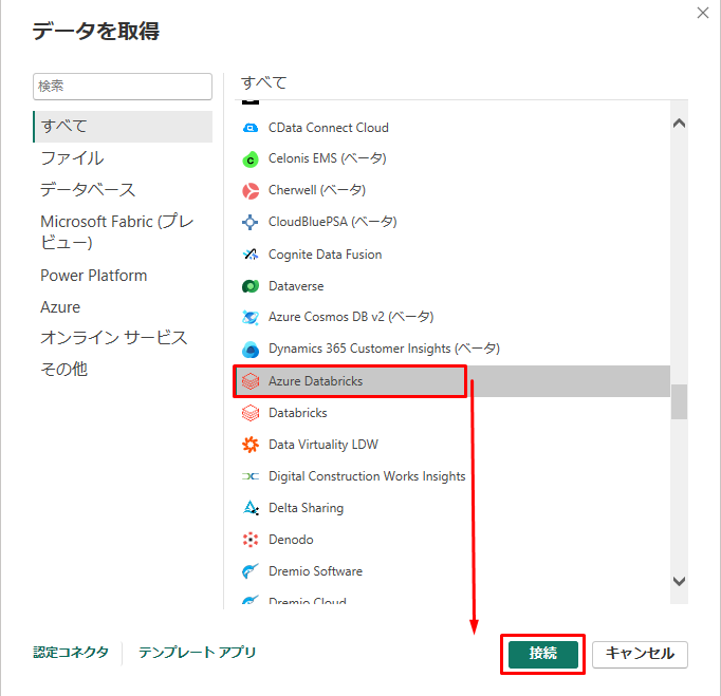721x696 pixels.
Task: Select Digital Construction Works Insights entry
Action: [367, 476]
